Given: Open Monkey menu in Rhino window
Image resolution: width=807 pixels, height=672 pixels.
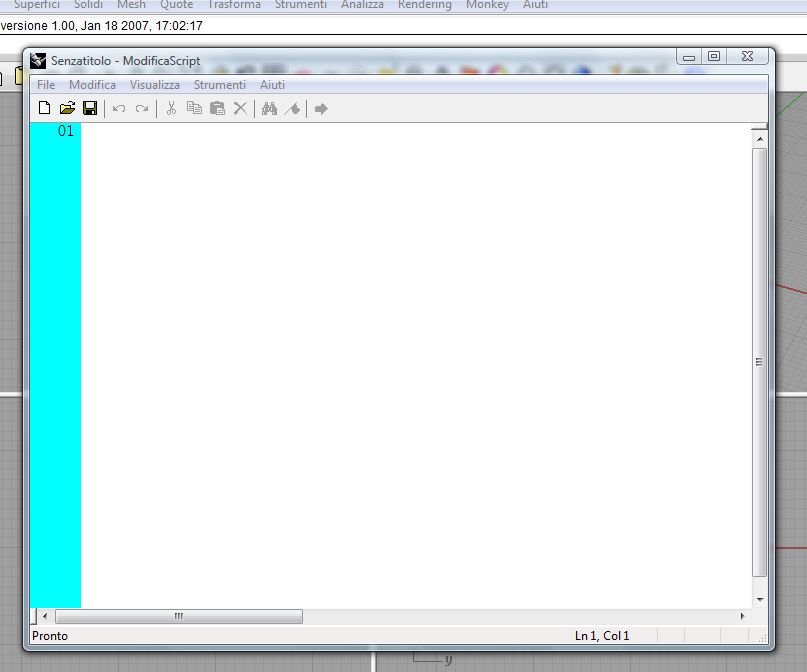Looking at the screenshot, I should pos(487,5).
